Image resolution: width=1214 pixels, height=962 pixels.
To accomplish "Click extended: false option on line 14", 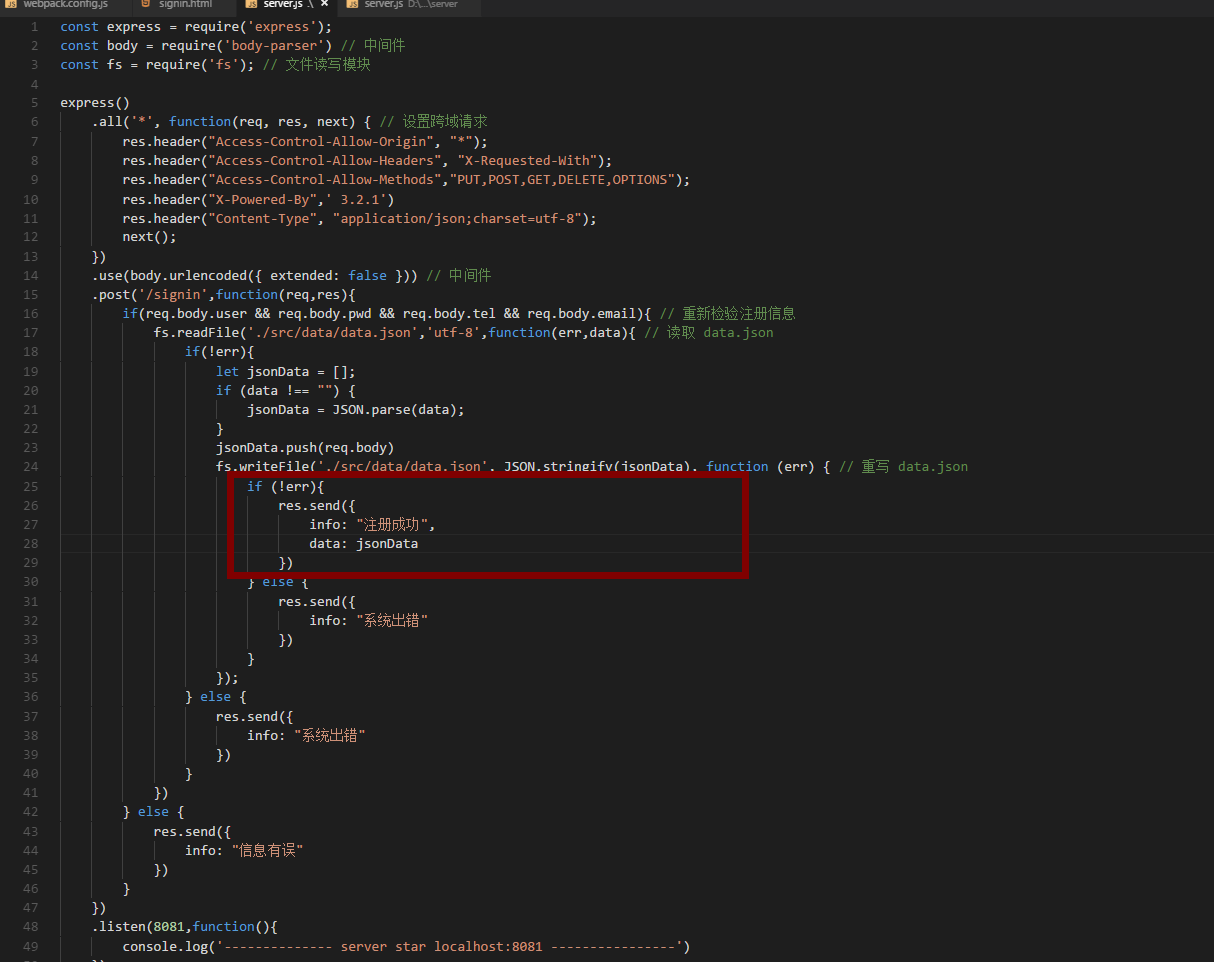I will (x=329, y=275).
